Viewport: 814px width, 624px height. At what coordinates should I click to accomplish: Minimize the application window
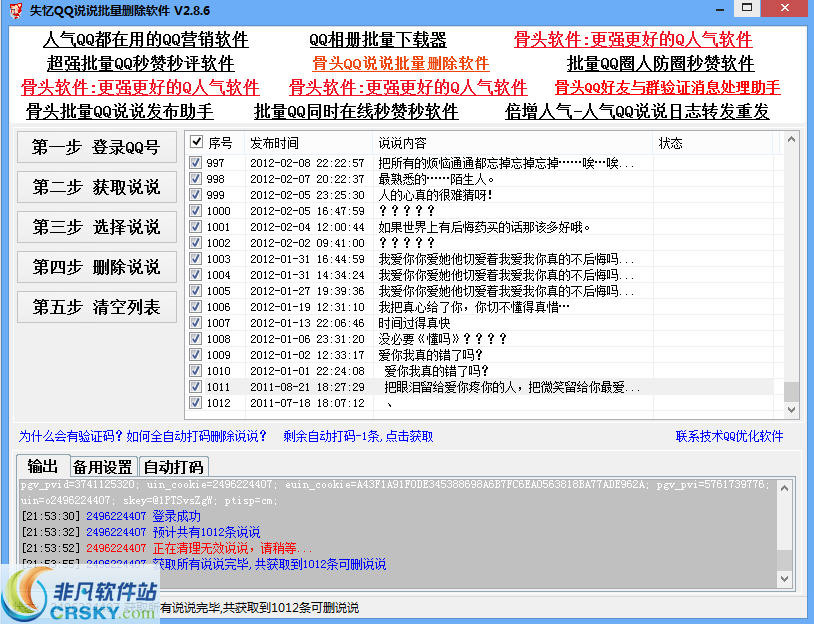(x=721, y=9)
